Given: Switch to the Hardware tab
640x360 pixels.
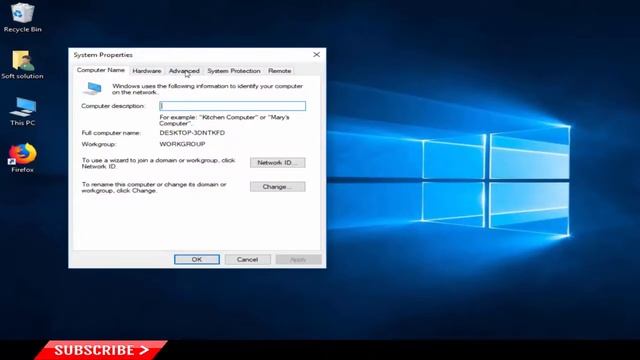Looking at the screenshot, I should click(147, 71).
